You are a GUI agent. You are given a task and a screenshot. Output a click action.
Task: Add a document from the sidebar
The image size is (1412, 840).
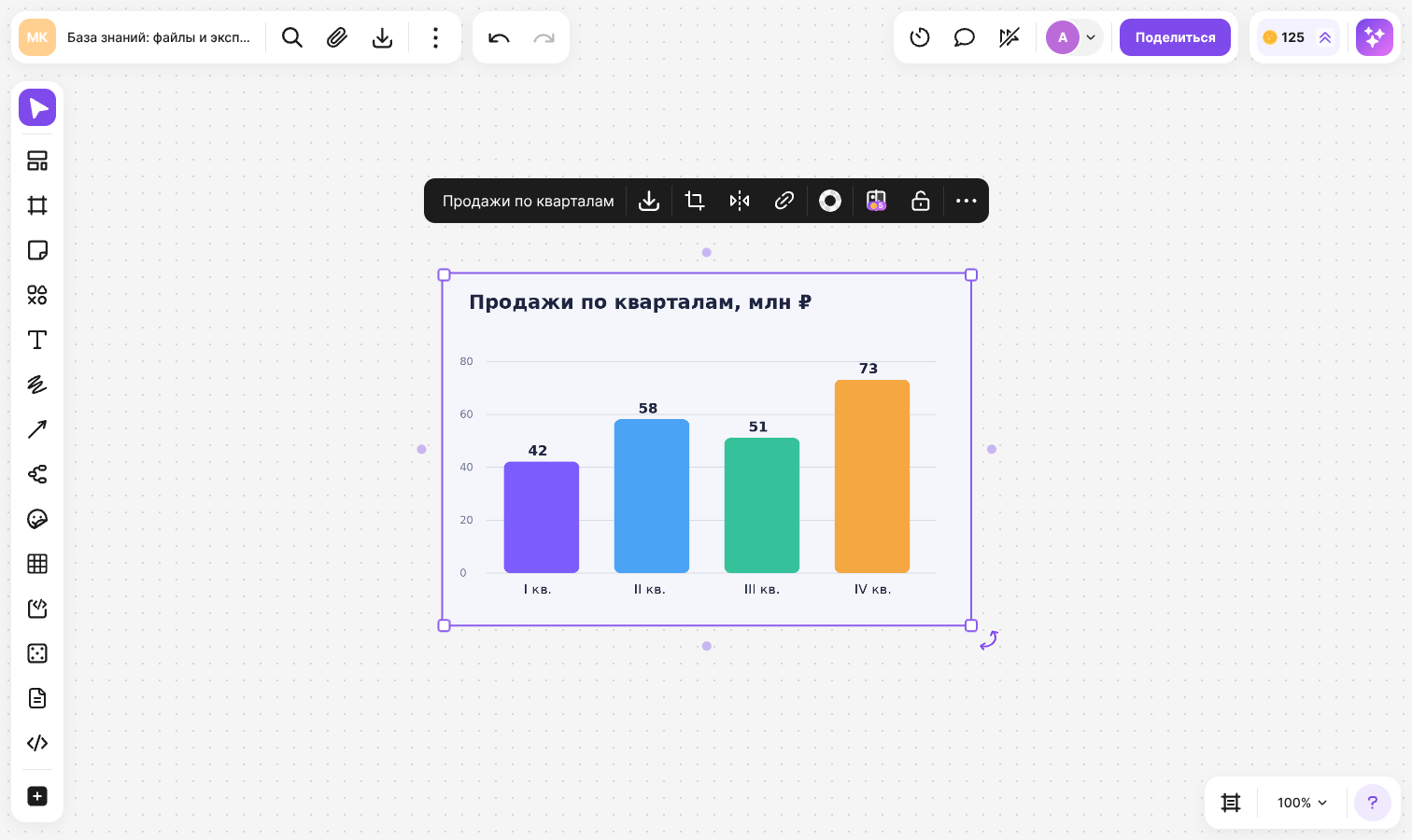[37, 698]
